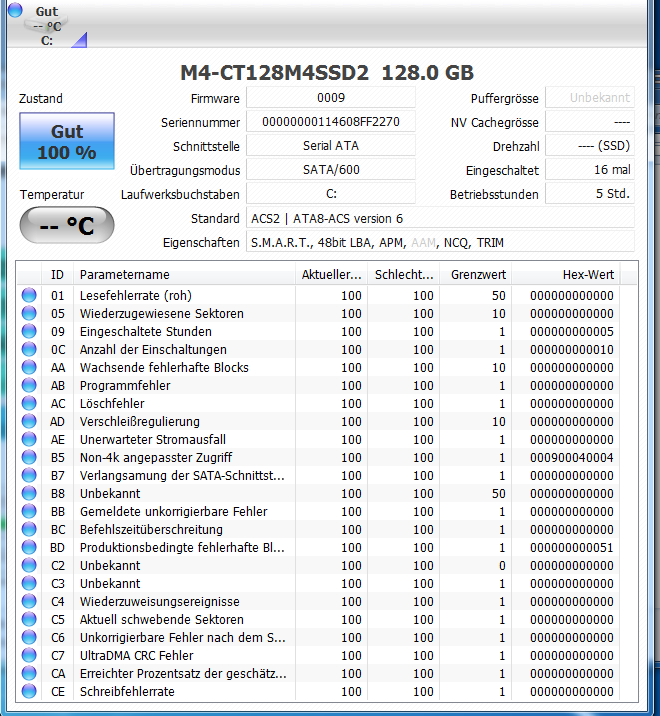Viewport: 660px width, 716px height.
Task: Click the Hex-Wert column header
Action: pyautogui.click(x=565, y=274)
